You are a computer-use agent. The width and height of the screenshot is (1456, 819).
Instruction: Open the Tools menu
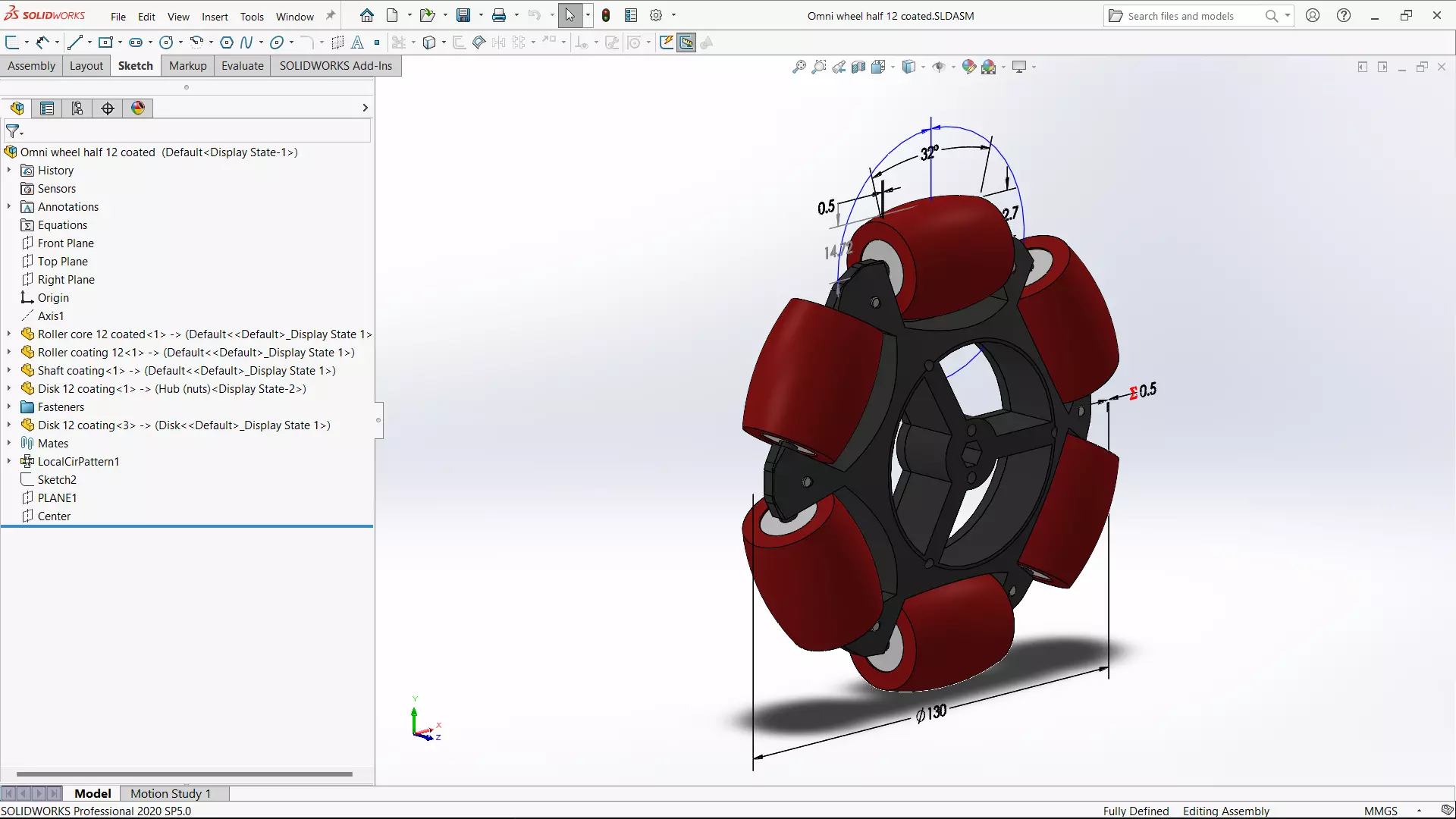tap(252, 17)
